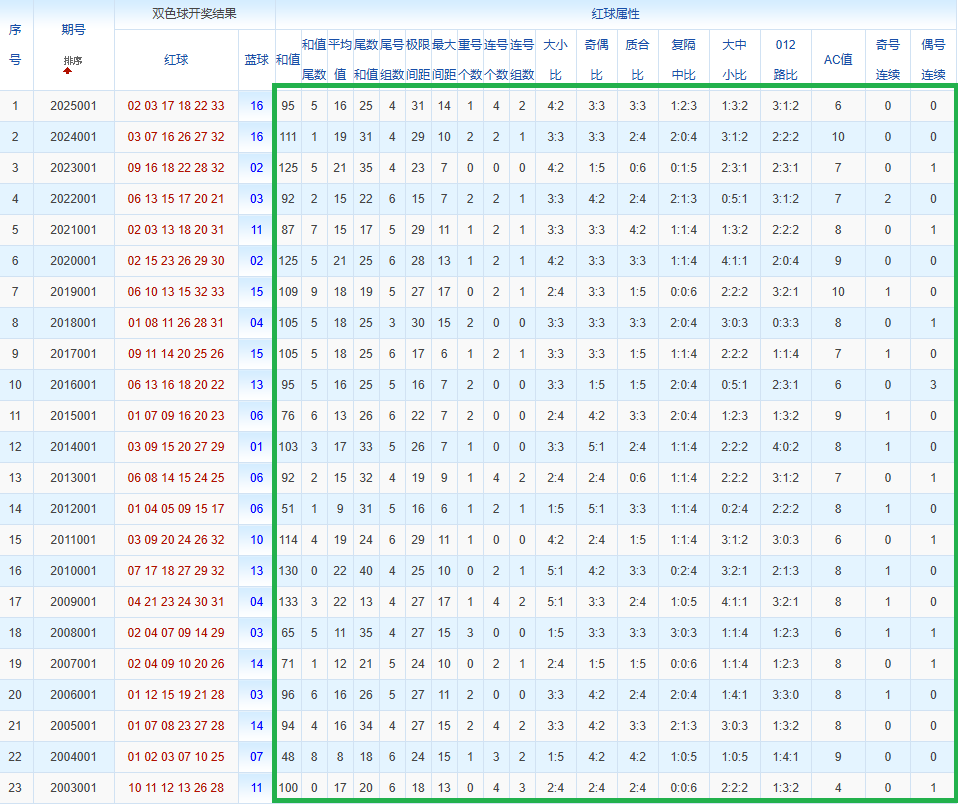Screen dimensions: 958x804
Task: Click blue ball 16 in row 2025001
Action: pyautogui.click(x=257, y=106)
